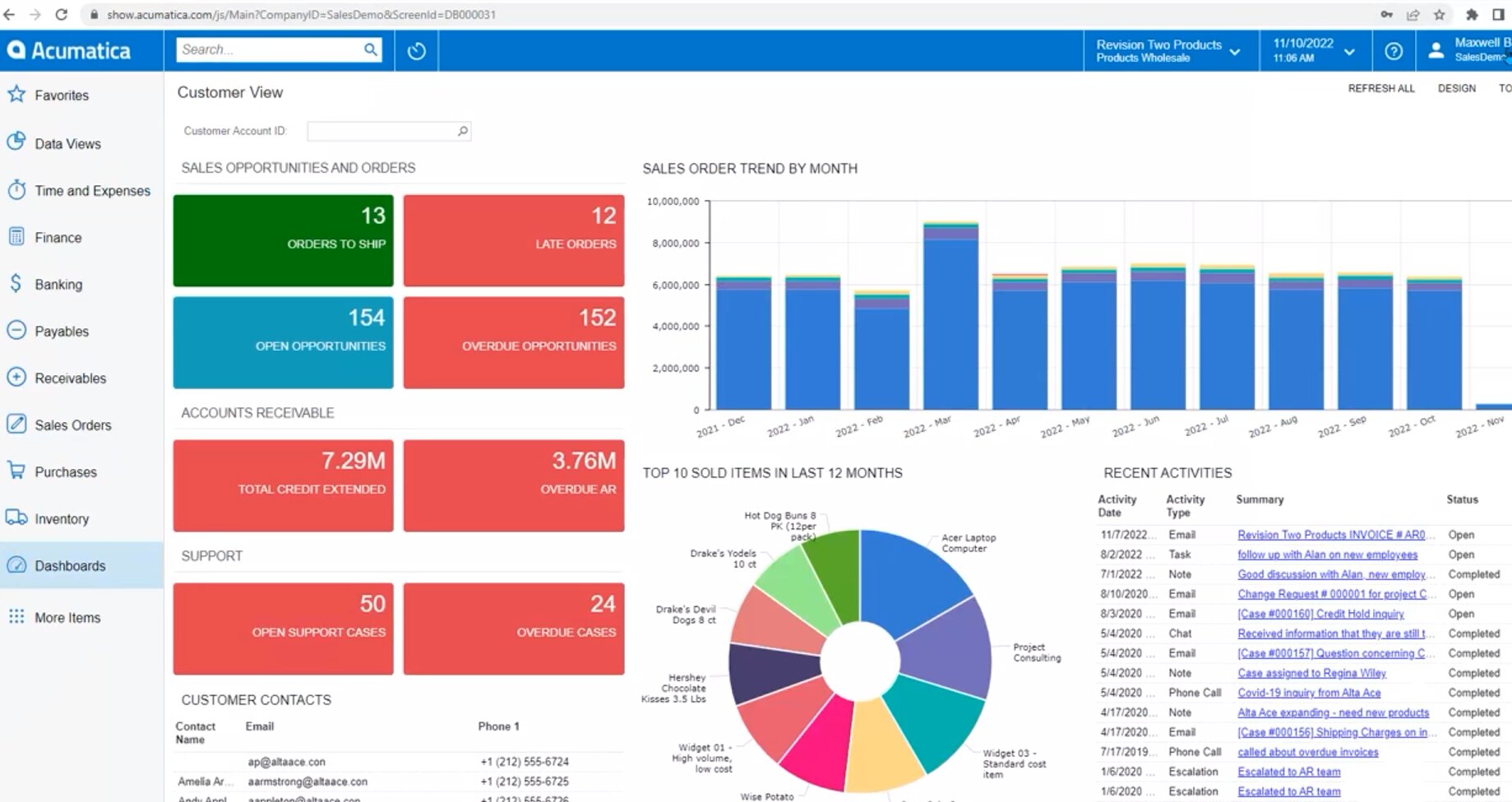Open the Inventory truck icon
The image size is (1512, 802).
(16, 518)
